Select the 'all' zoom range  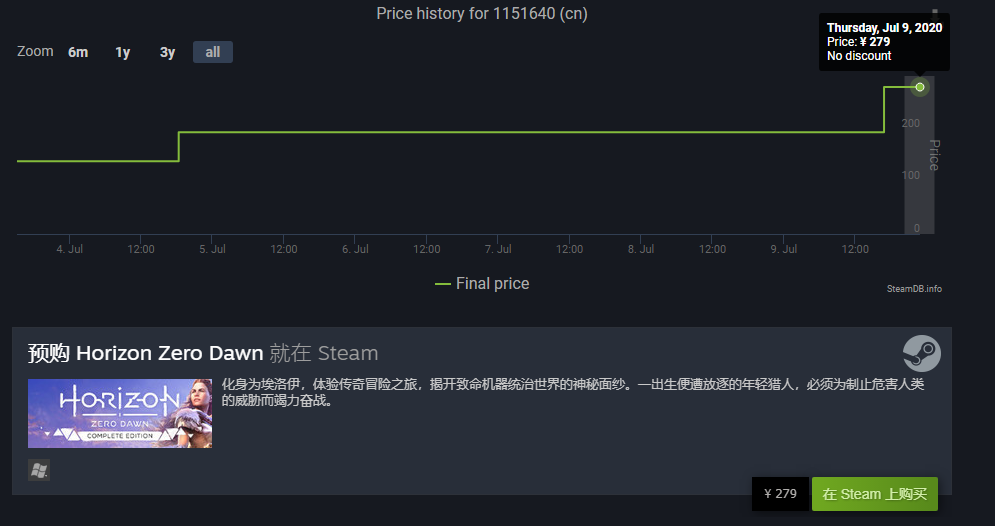pos(213,52)
